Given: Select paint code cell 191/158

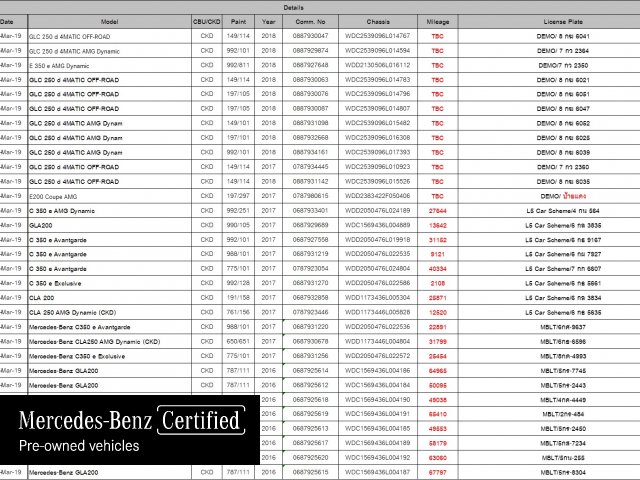Looking at the screenshot, I should tap(238, 298).
